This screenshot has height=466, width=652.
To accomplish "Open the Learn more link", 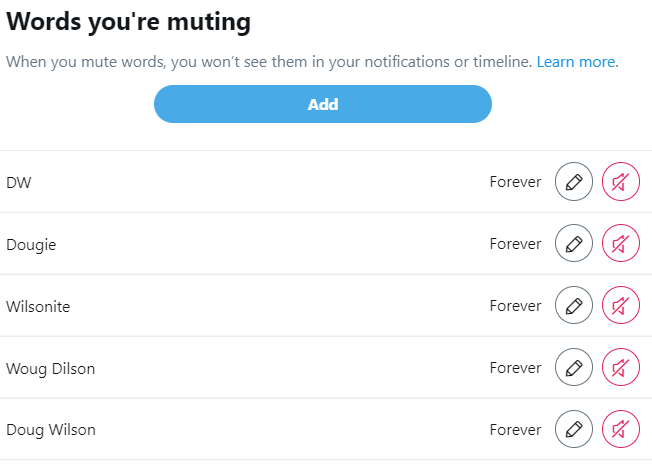I will tap(578, 62).
